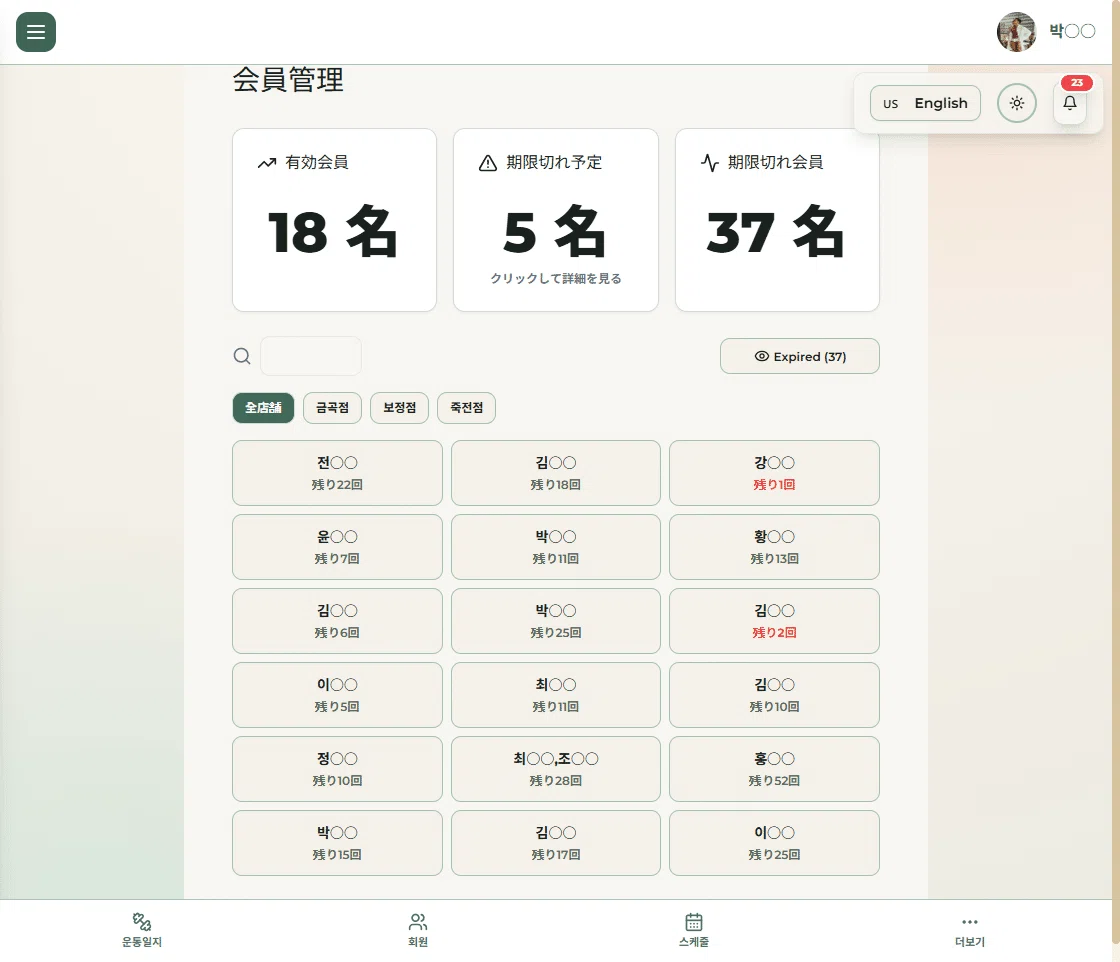
Task: Select the 금곡점 store filter
Action: (x=332, y=408)
